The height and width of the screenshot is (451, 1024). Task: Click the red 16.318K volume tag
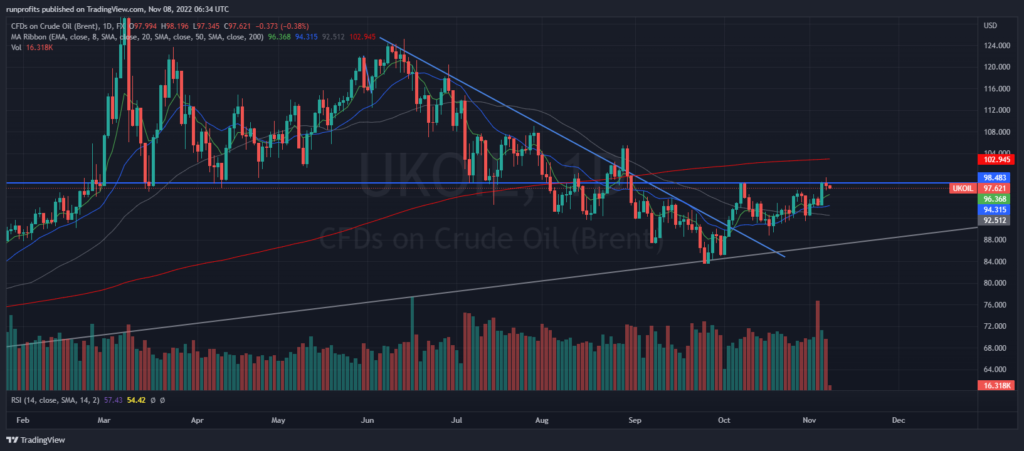click(x=995, y=384)
